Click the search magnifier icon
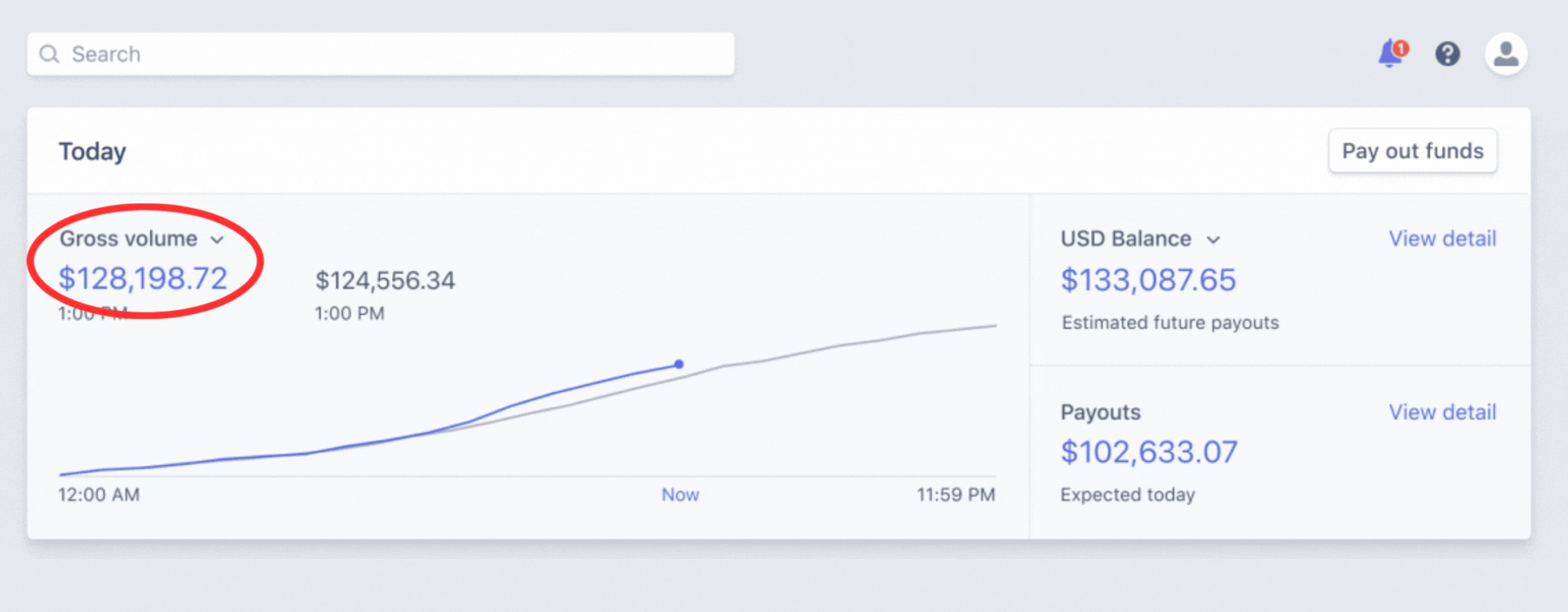Viewport: 1568px width, 612px height. (x=50, y=54)
